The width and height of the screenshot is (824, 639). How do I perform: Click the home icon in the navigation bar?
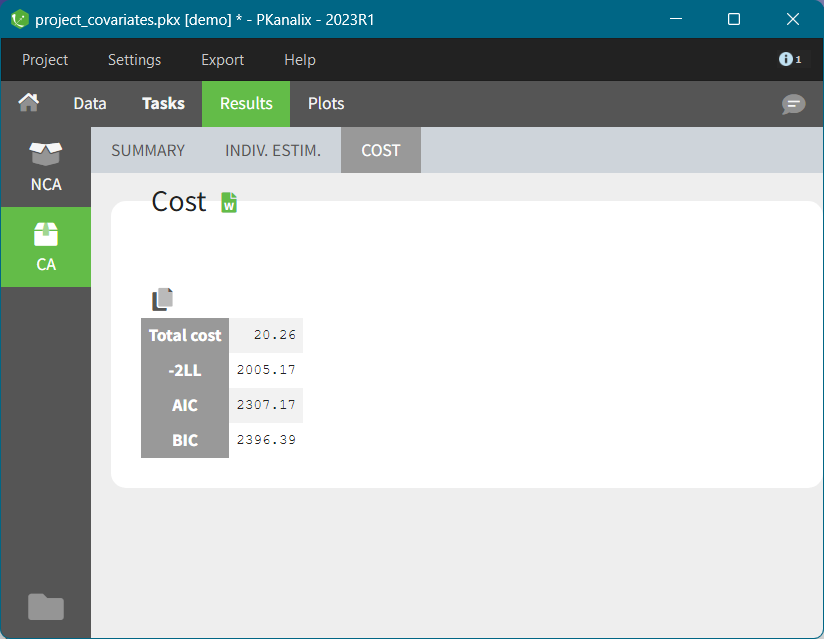[29, 103]
